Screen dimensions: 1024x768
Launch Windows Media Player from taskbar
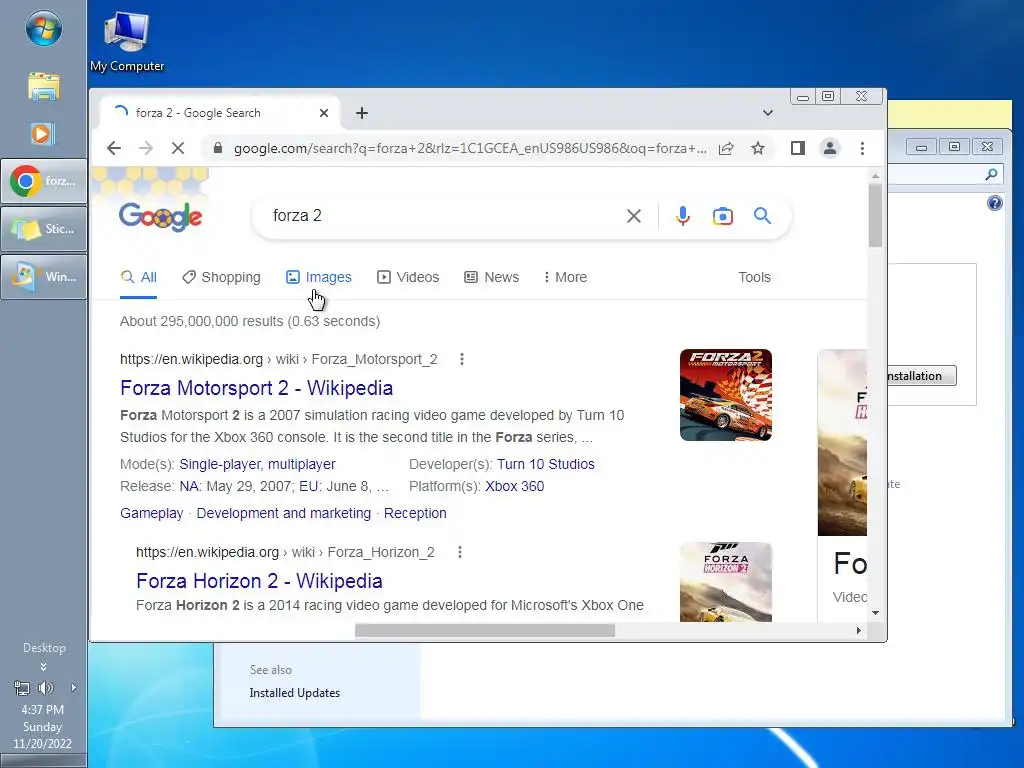[x=42, y=134]
